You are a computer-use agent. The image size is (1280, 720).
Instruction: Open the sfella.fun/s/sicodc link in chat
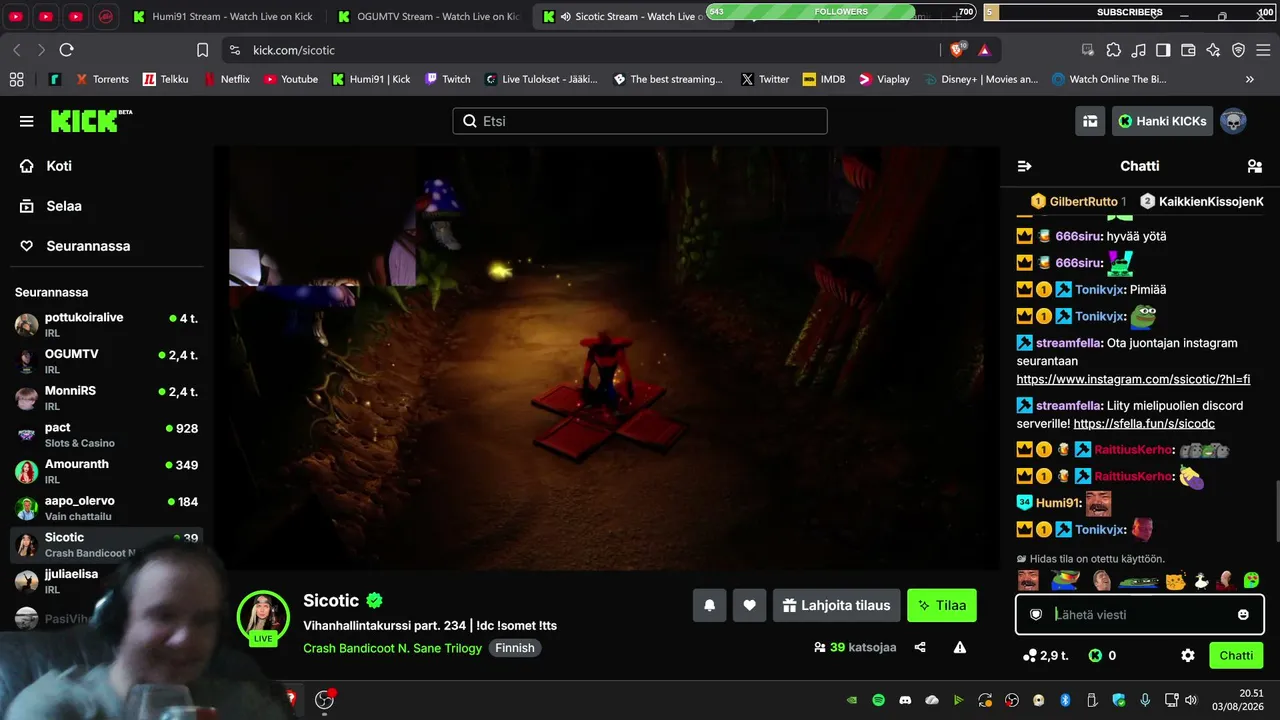pyautogui.click(x=1144, y=424)
